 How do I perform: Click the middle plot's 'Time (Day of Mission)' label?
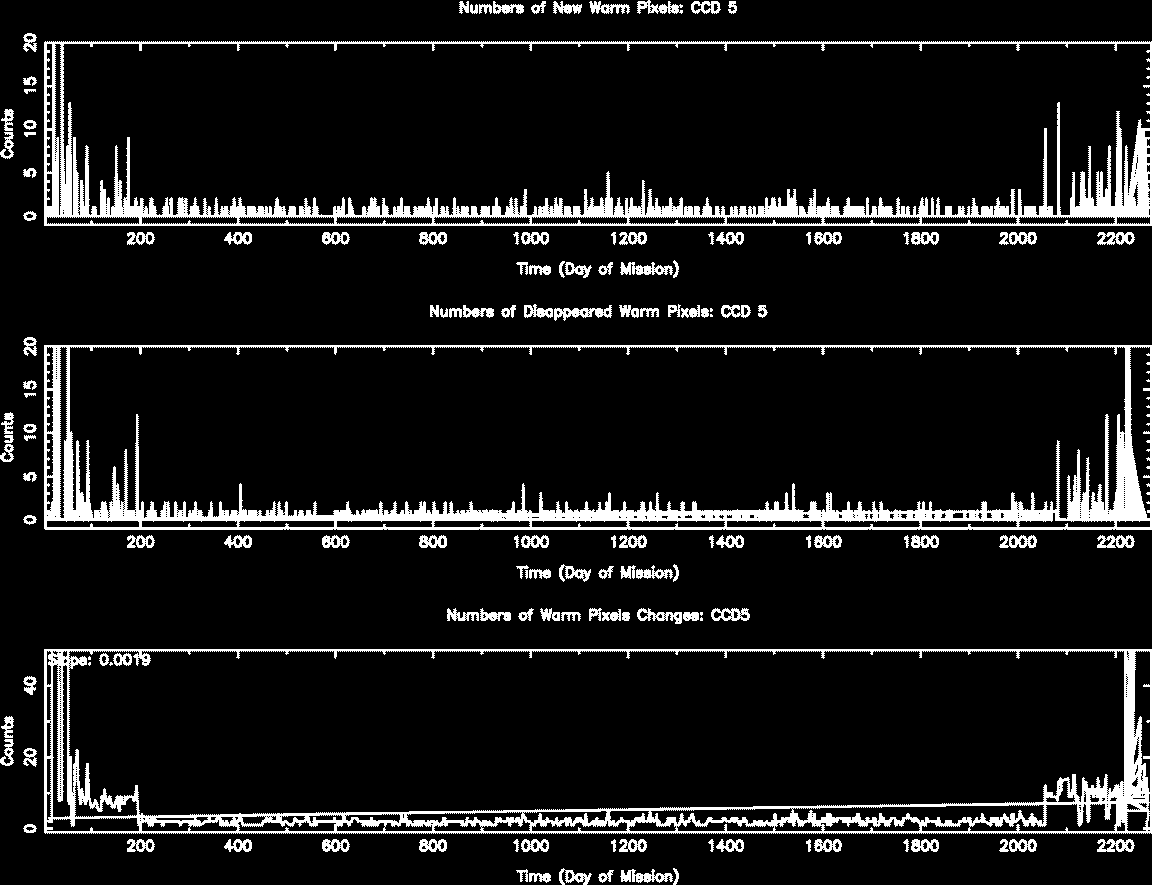pyautogui.click(x=598, y=573)
